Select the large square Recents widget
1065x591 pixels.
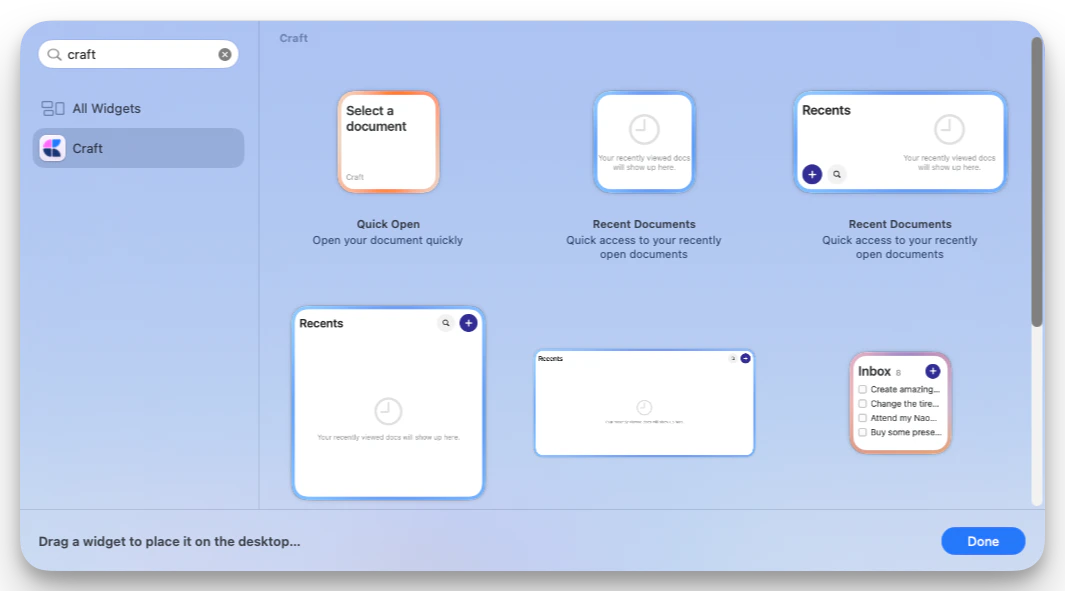pos(389,403)
